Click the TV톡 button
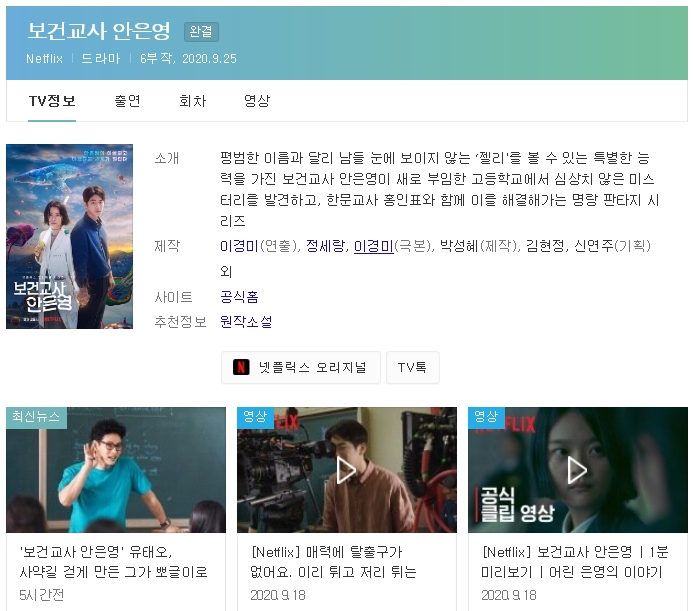 (x=413, y=367)
